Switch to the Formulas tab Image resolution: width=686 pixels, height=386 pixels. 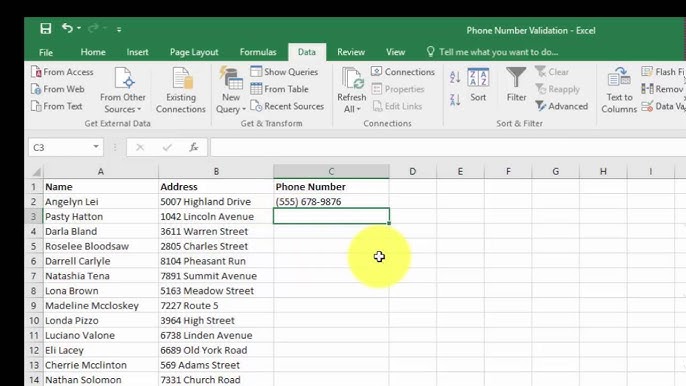coord(258,52)
